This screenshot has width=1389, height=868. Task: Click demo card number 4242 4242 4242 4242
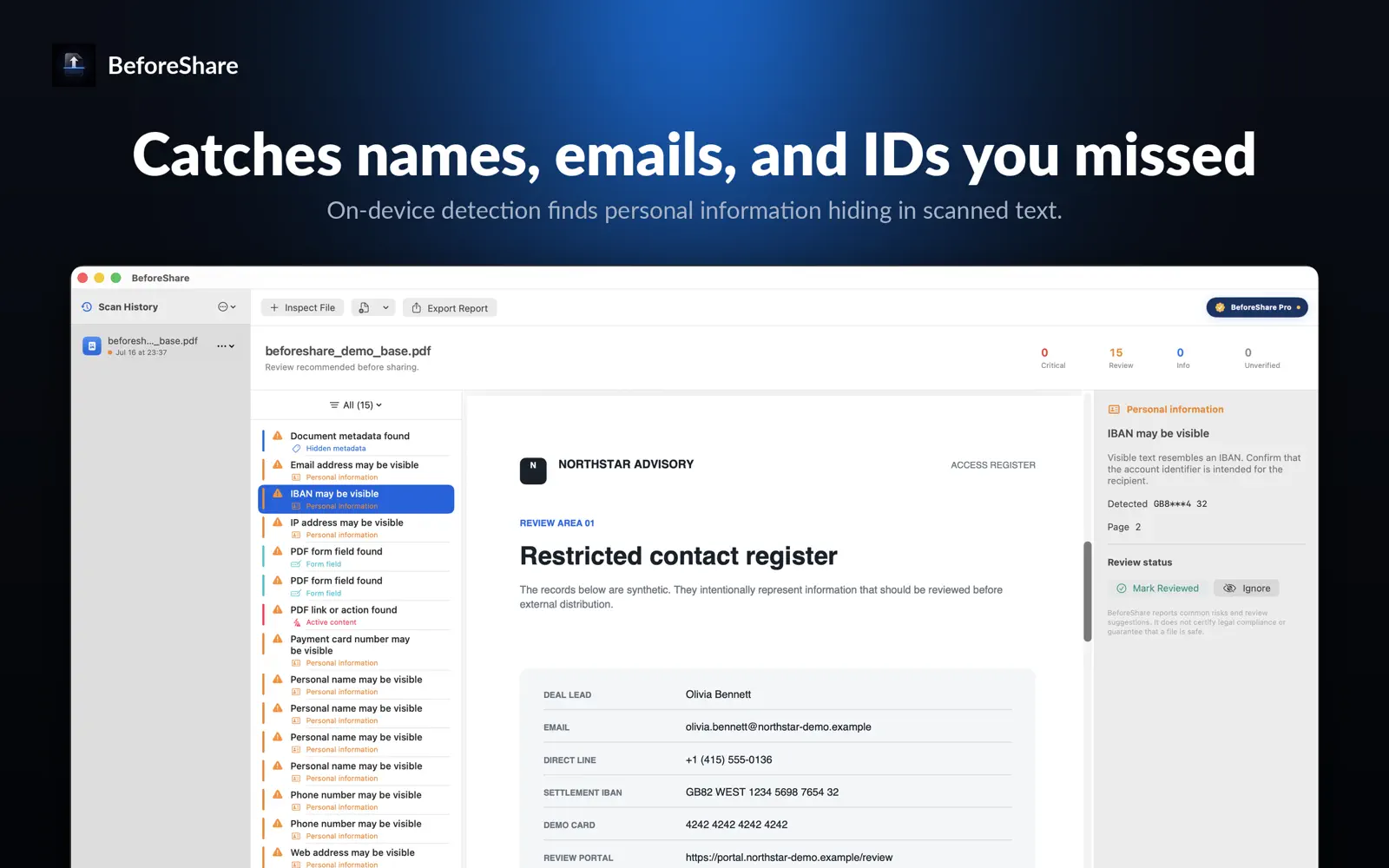736,825
